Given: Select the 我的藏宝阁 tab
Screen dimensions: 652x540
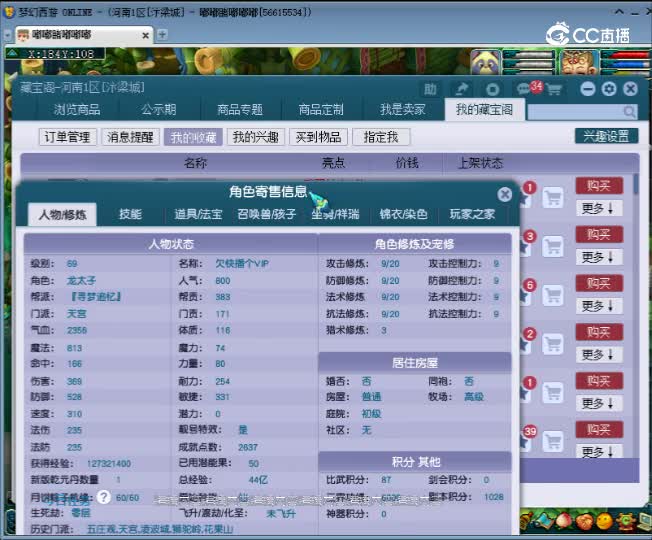Looking at the screenshot, I should tap(484, 110).
